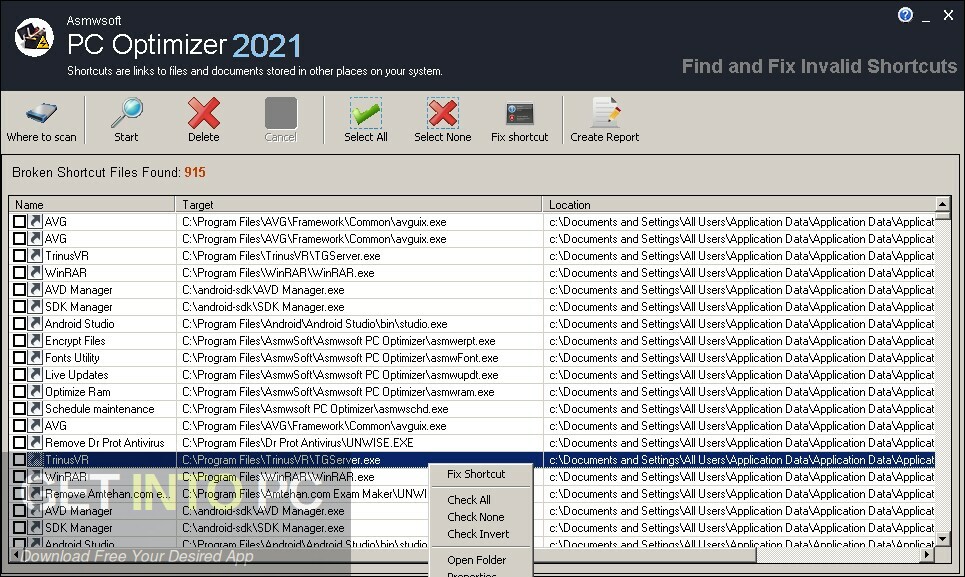965x577 pixels.
Task: Click shortcut icon beside Android Studio
Action: point(36,324)
